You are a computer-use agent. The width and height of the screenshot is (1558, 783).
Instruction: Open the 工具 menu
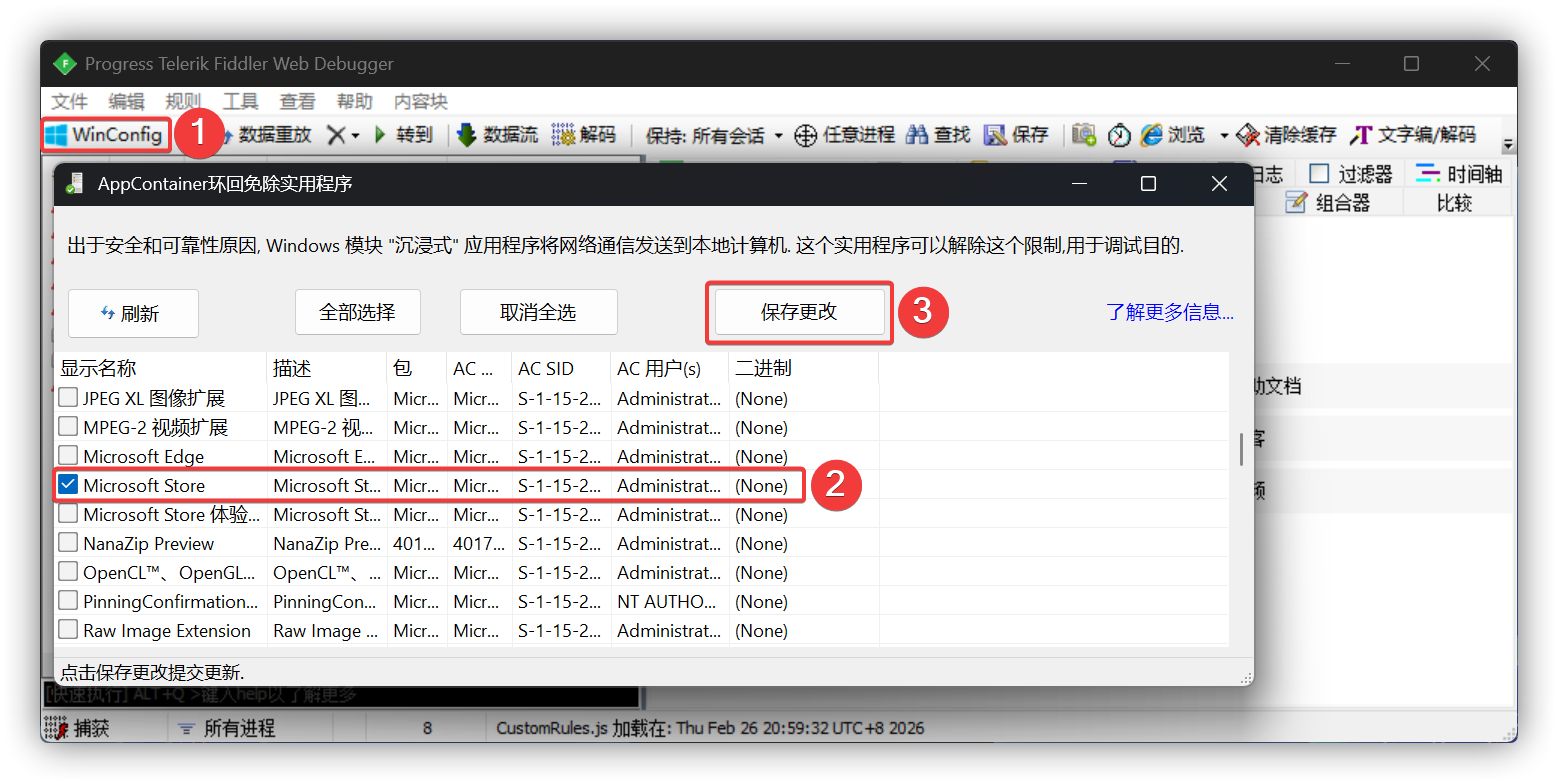(241, 102)
